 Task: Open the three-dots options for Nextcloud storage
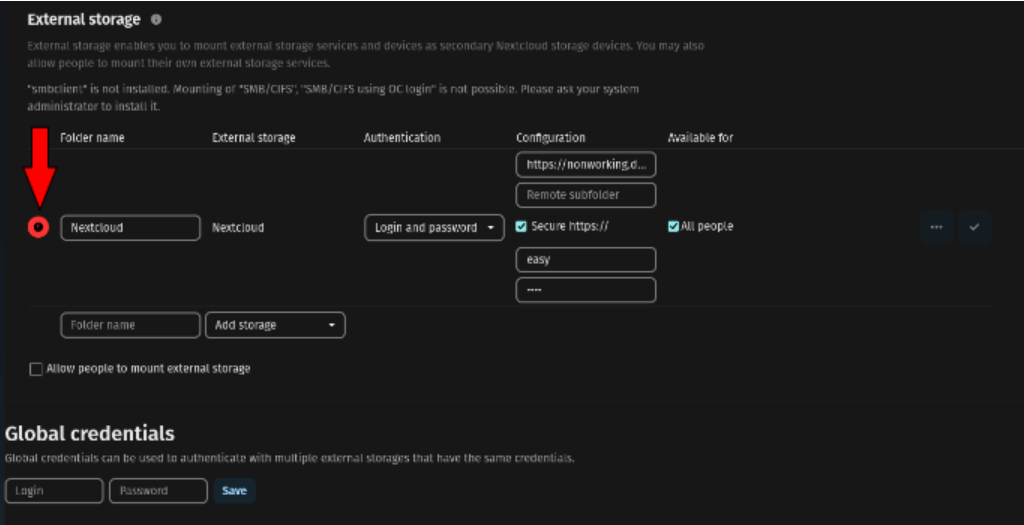pos(936,227)
